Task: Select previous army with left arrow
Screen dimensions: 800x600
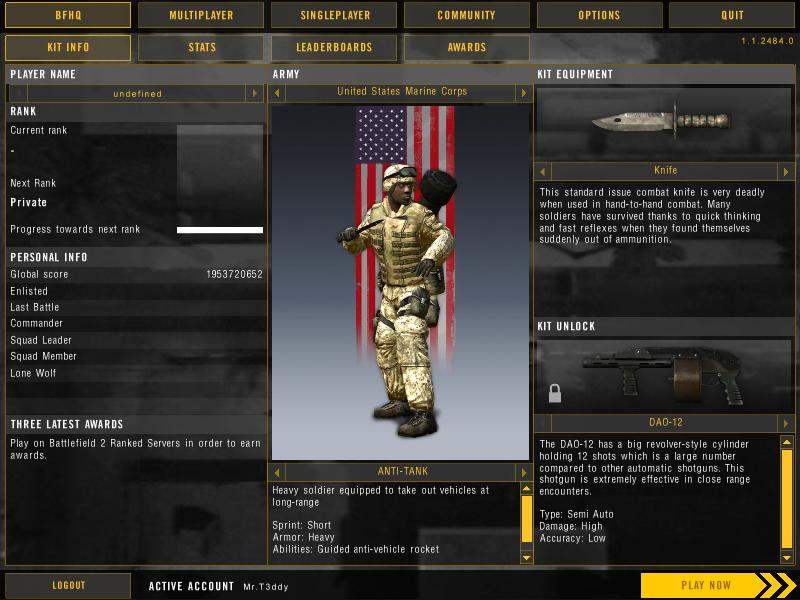Action: [277, 93]
